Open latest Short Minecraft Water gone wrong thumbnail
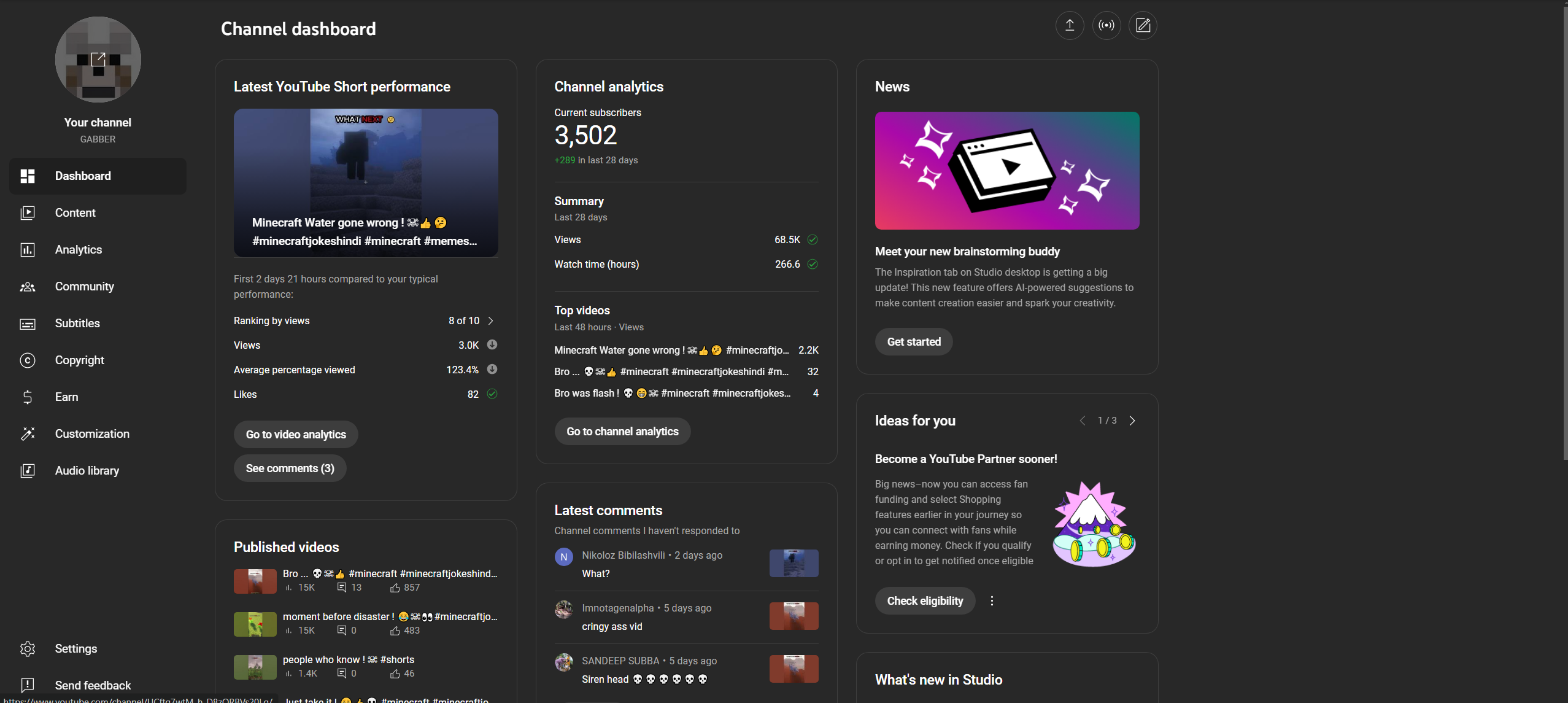The height and width of the screenshot is (703, 1568). pos(366,183)
